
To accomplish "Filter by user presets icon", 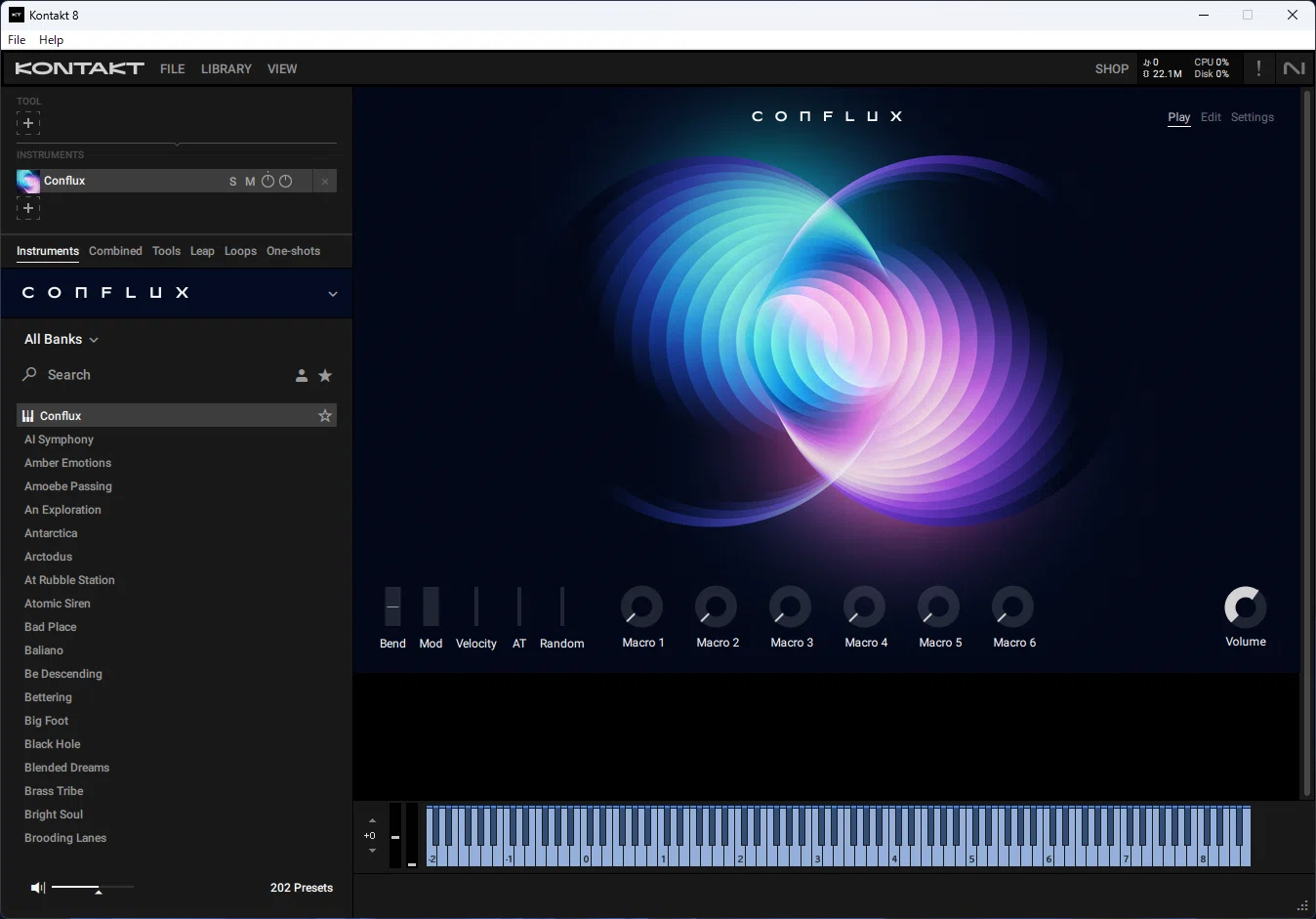I will click(x=302, y=375).
